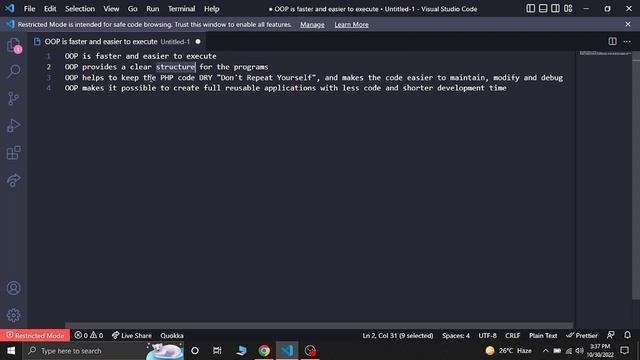Image resolution: width=640 pixels, height=360 pixels.
Task: Click the unsaved dot on Untitled-1 tab
Action: click(198, 42)
